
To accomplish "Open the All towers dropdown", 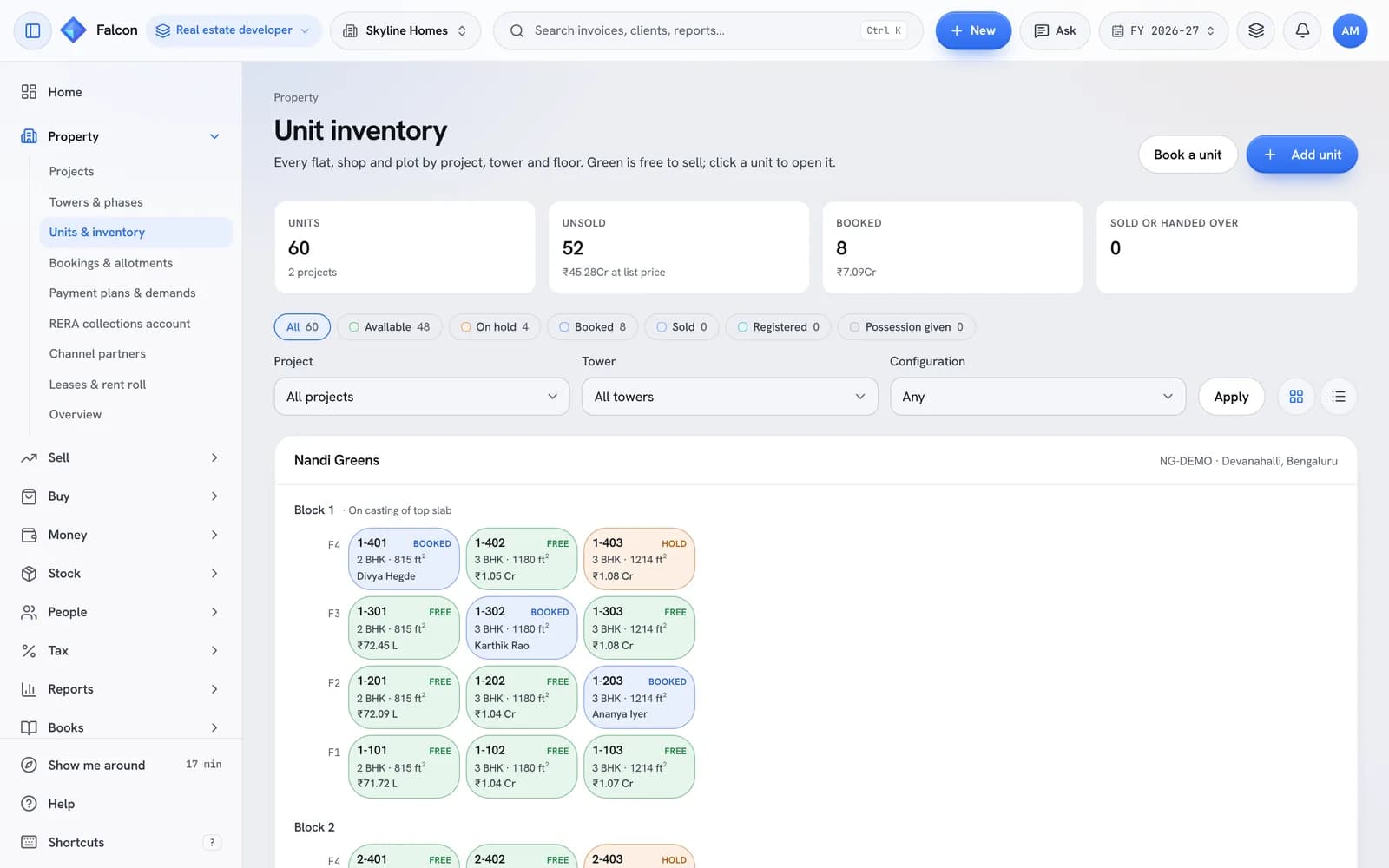I will (729, 397).
